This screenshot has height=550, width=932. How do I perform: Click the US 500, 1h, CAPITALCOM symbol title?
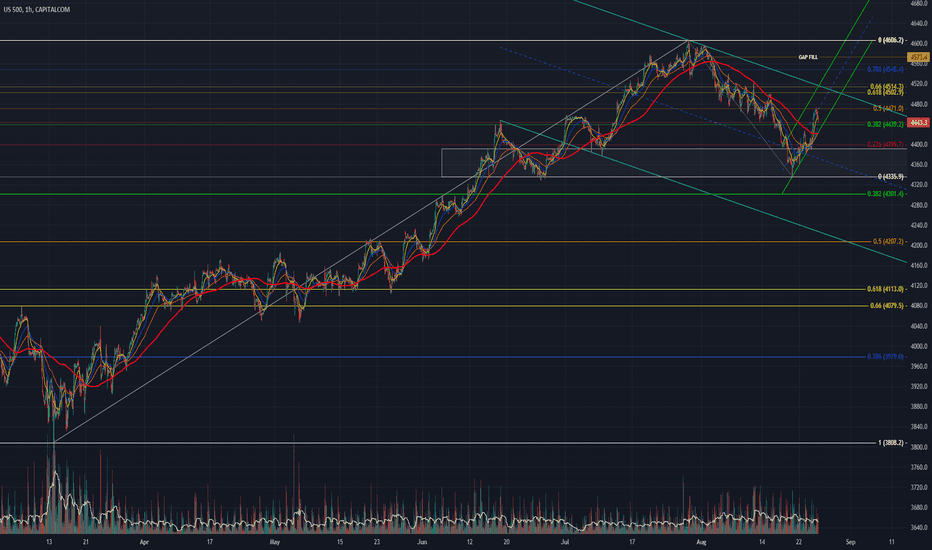pyautogui.click(x=37, y=10)
